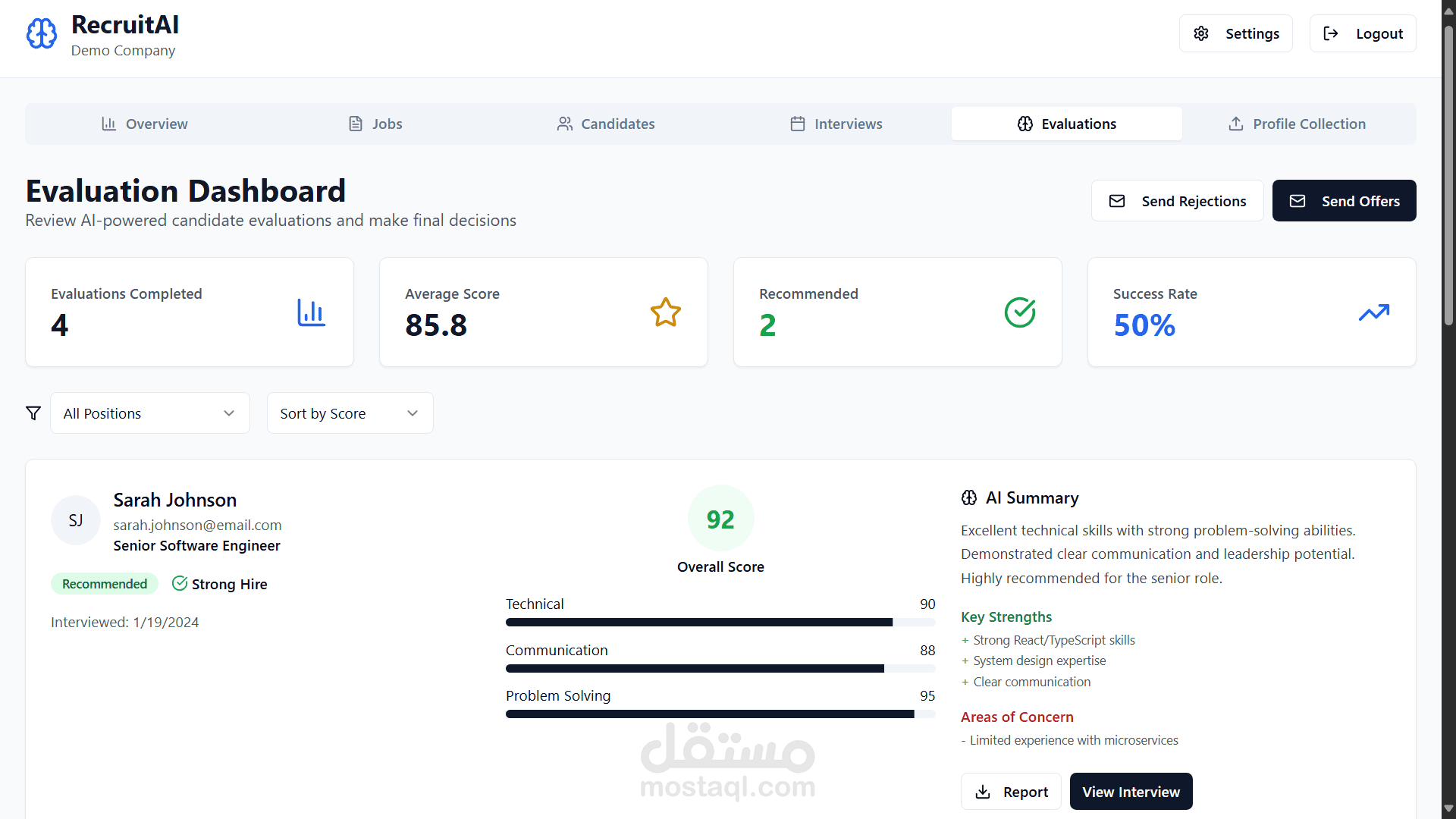This screenshot has width=1456, height=819.
Task: Download the candidate Report
Action: (x=1011, y=792)
